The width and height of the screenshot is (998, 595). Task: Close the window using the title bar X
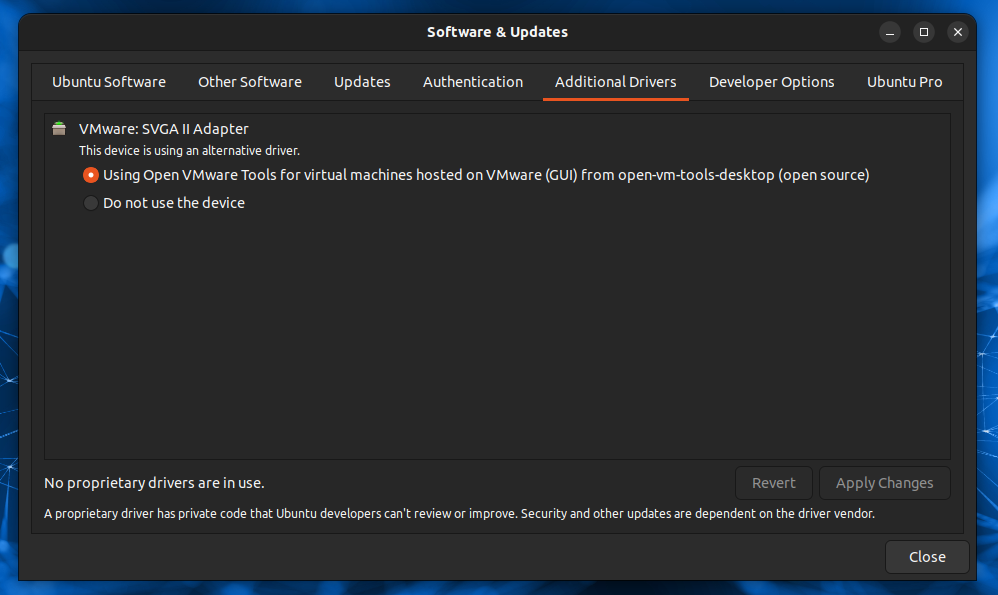point(958,32)
